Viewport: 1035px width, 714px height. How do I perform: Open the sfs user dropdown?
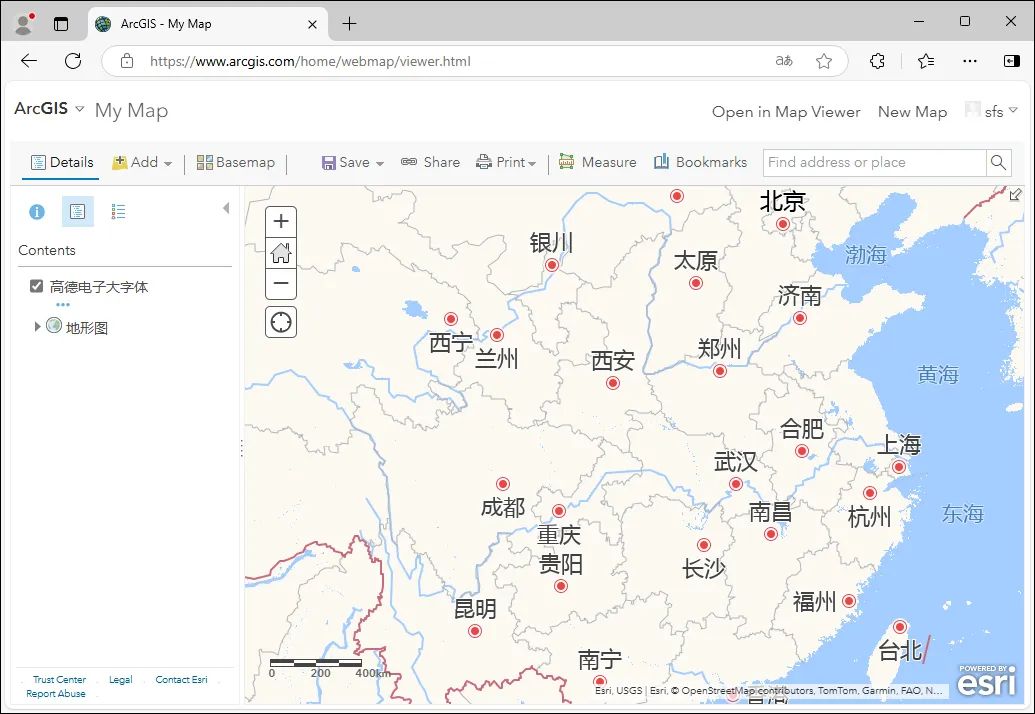click(991, 111)
